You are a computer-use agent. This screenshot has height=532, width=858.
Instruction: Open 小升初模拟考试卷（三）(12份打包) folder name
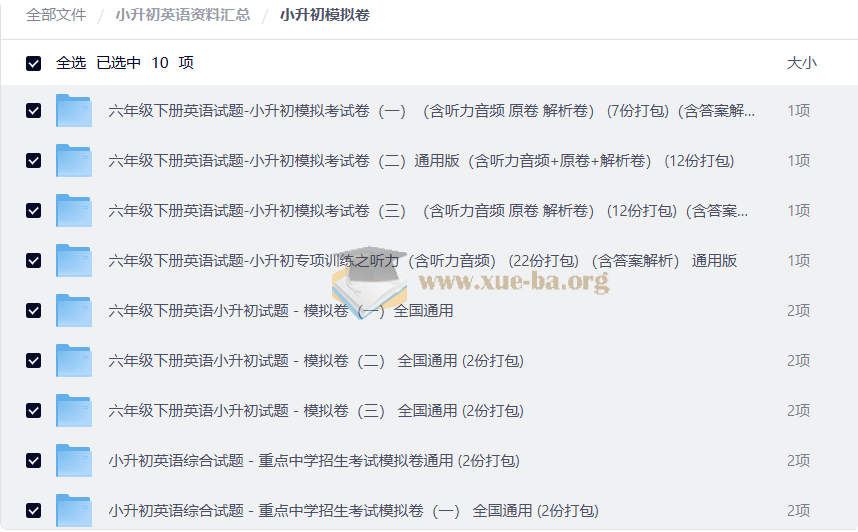tap(428, 211)
